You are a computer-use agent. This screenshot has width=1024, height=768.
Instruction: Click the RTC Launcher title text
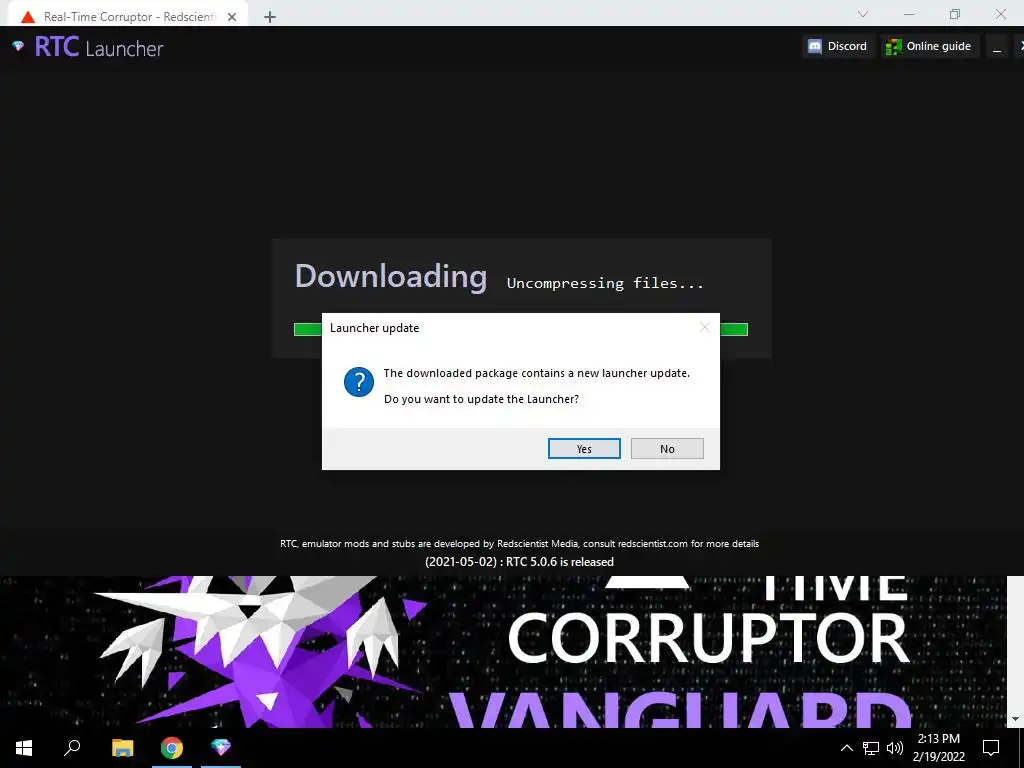click(99, 47)
